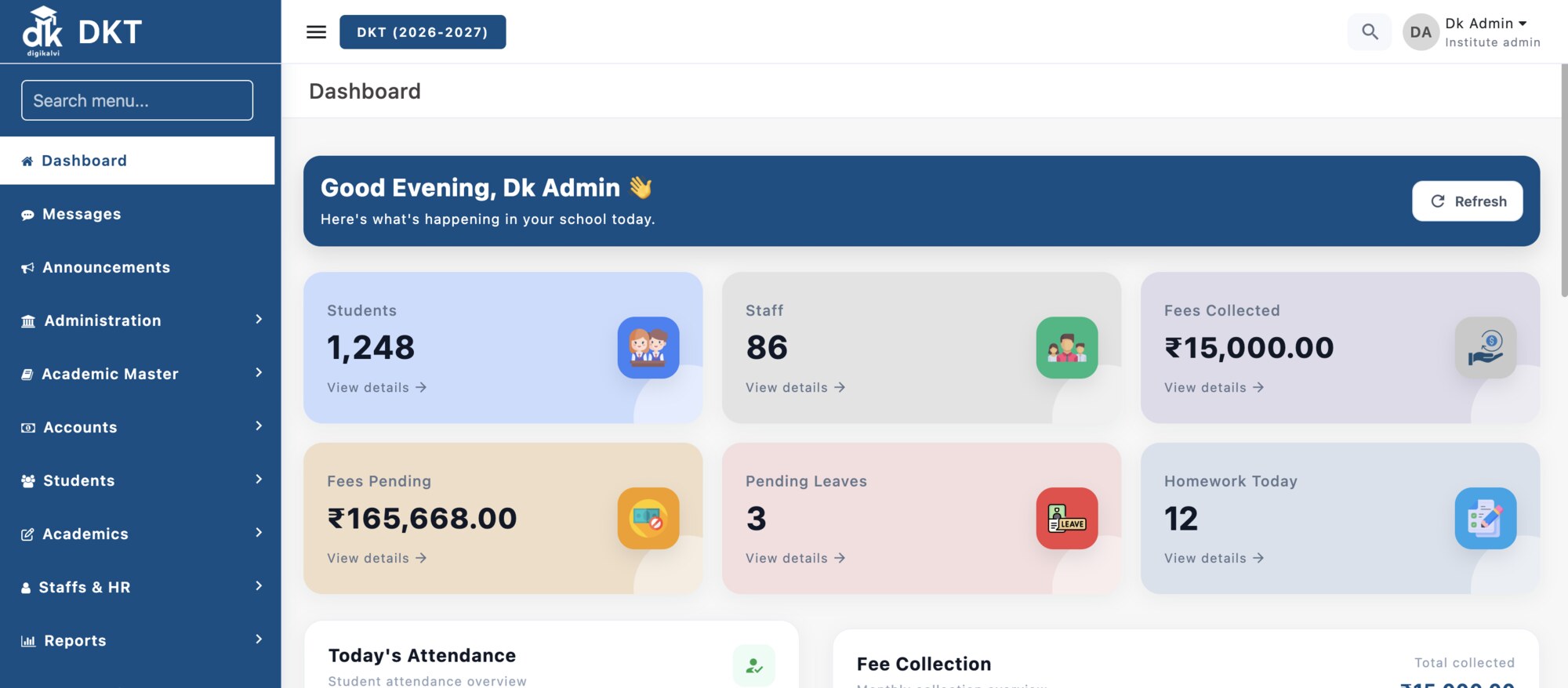Click the Academic Master book icon
The height and width of the screenshot is (688, 1568).
point(27,375)
